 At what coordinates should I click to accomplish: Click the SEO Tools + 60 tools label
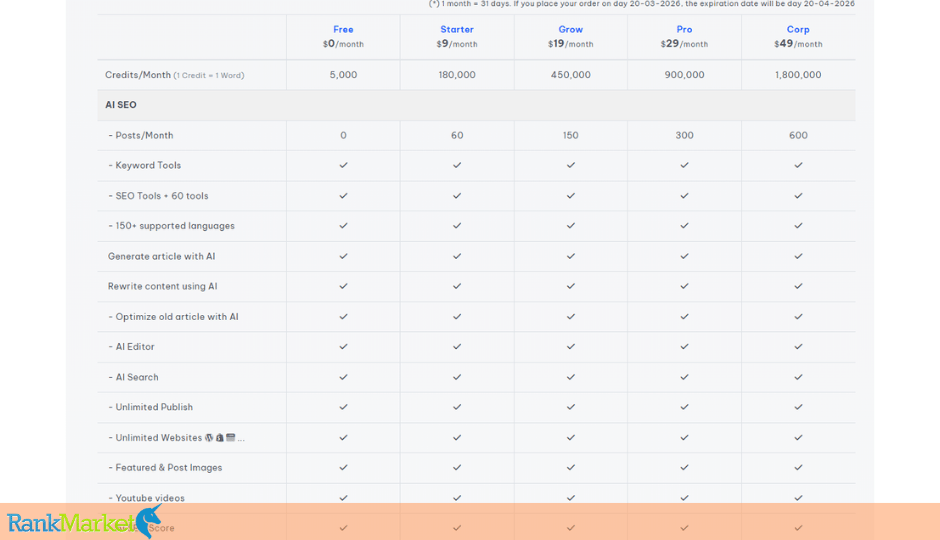158,196
